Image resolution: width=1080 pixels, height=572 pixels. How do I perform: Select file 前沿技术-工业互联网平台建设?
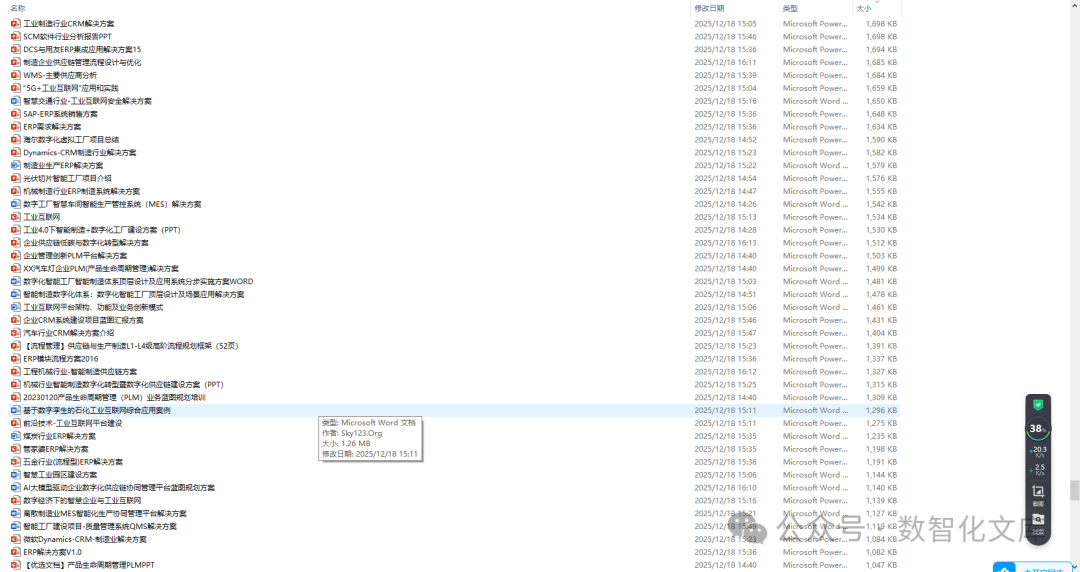pos(73,423)
